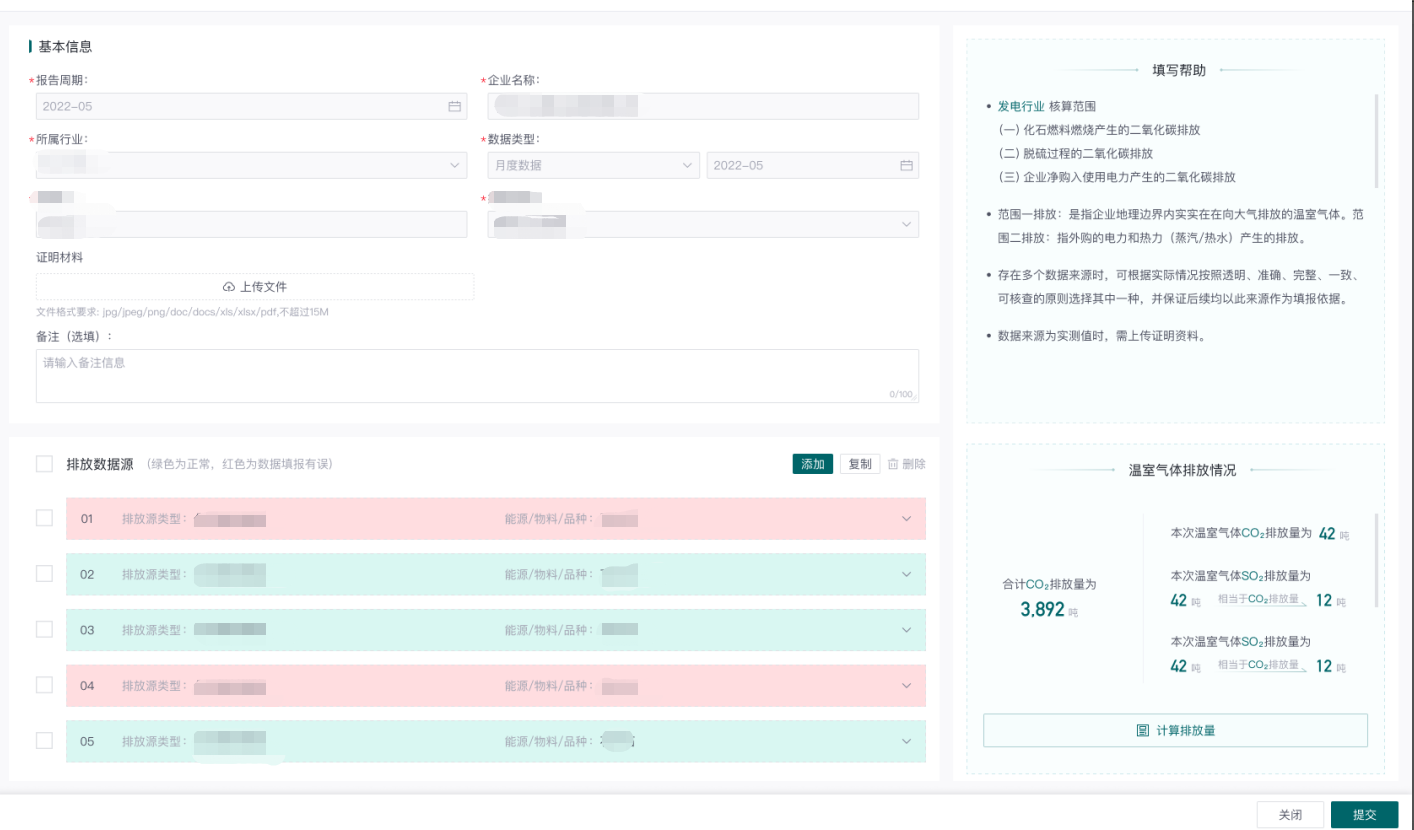Image resolution: width=1414 pixels, height=830 pixels.
Task: Click calendar icon in 数据类型 date field
Action: click(906, 165)
